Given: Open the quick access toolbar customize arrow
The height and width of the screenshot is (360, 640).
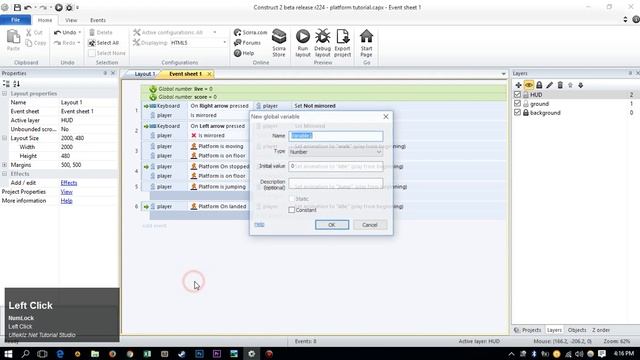Looking at the screenshot, I should (78, 7).
